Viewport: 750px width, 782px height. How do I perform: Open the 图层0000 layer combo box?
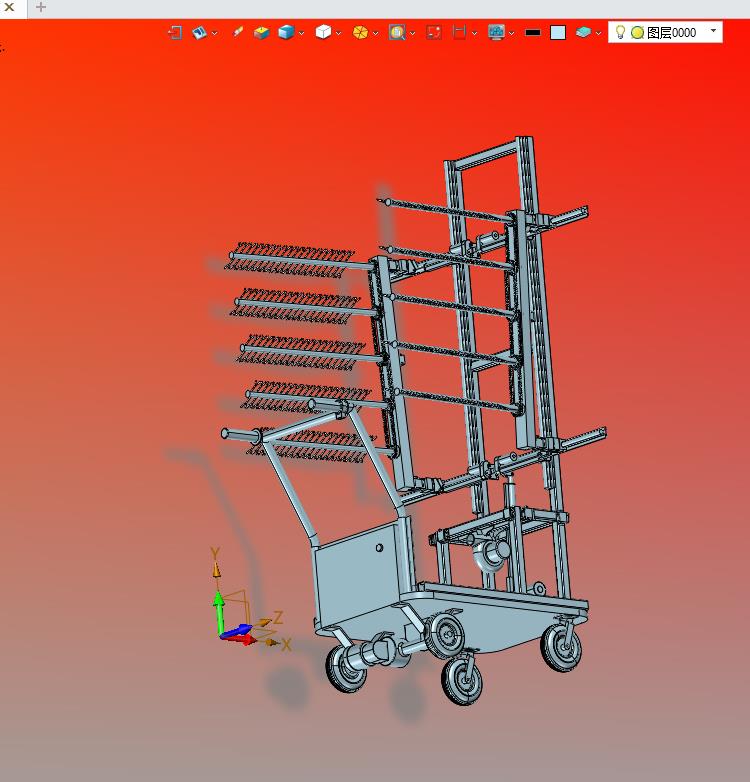pos(665,32)
